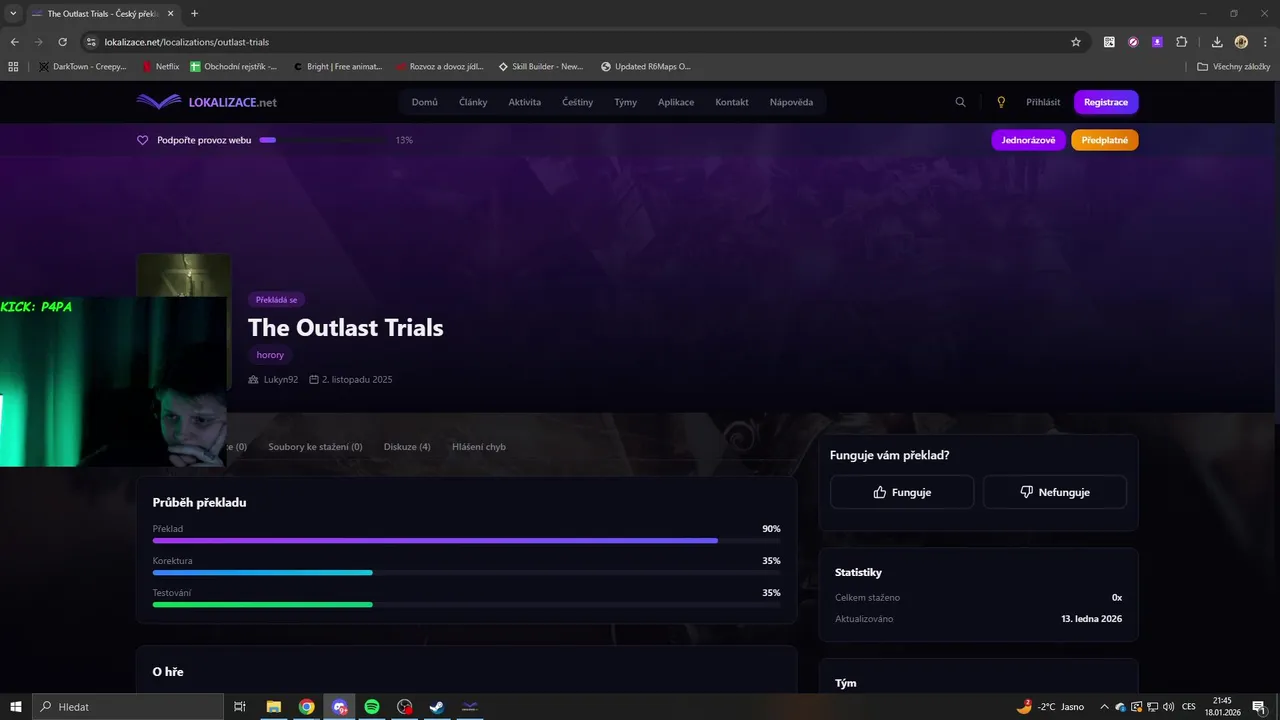Click the horory genre tag
Viewport: 1280px width, 720px height.
pos(270,355)
